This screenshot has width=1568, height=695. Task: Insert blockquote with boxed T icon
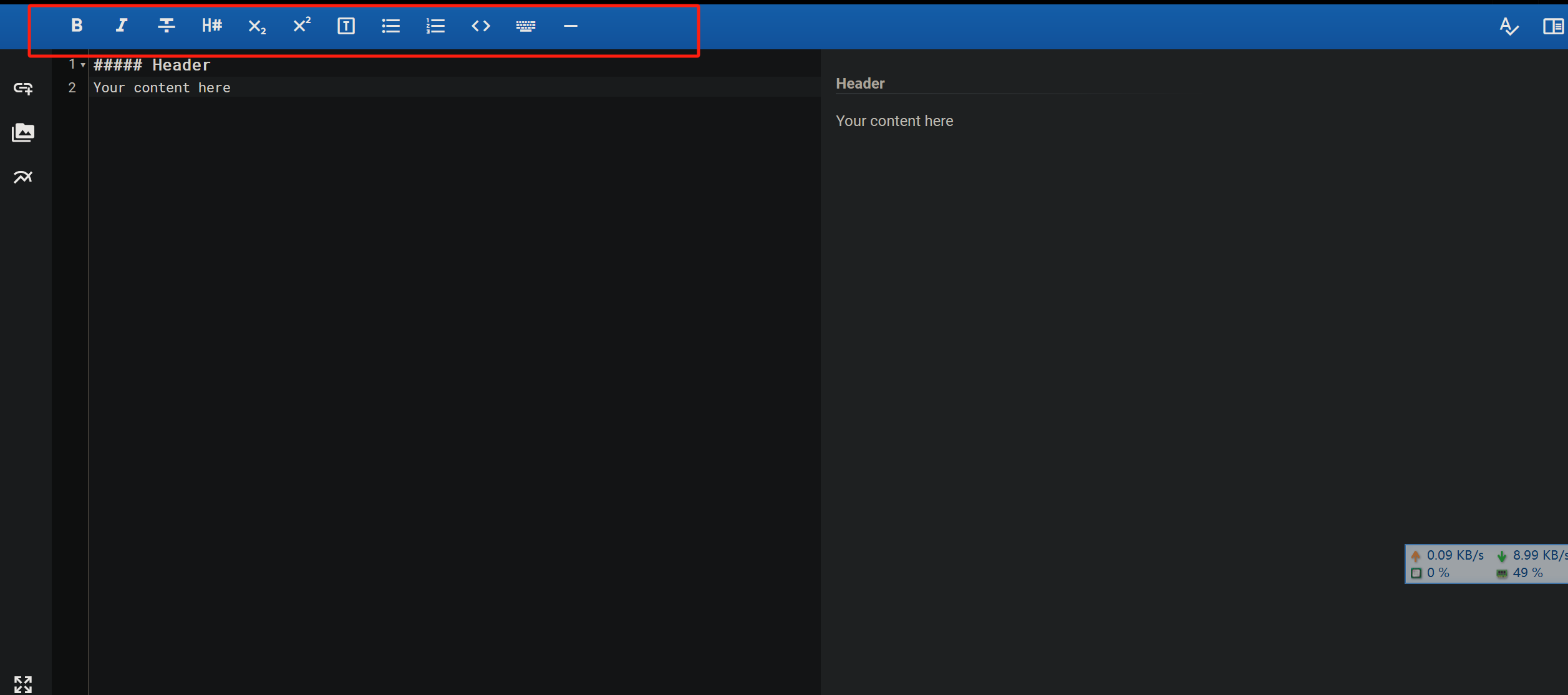click(x=346, y=26)
